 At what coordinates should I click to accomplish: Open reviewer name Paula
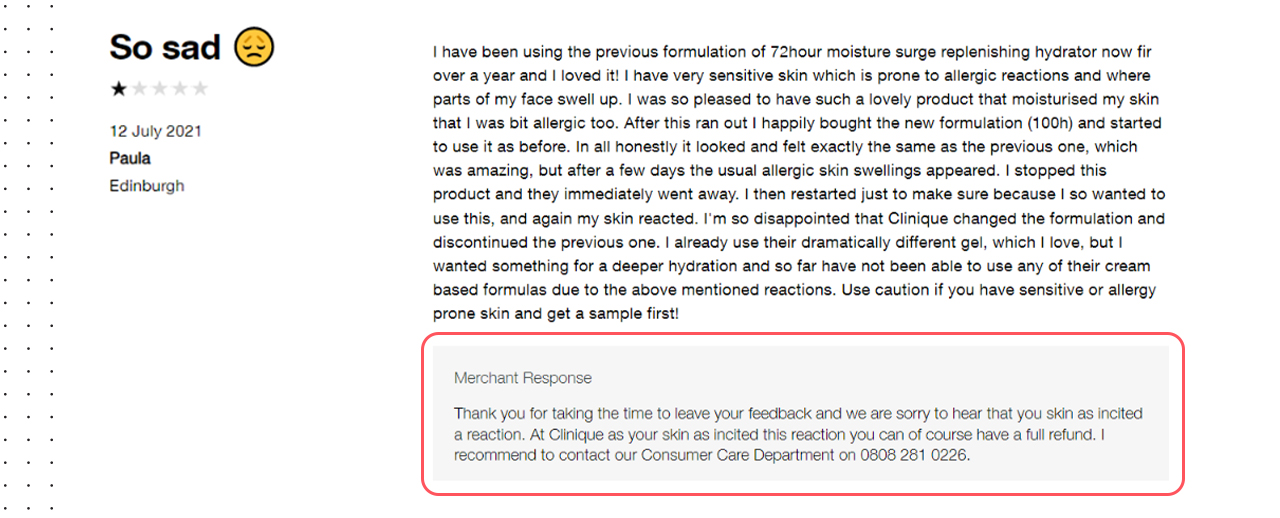(130, 158)
